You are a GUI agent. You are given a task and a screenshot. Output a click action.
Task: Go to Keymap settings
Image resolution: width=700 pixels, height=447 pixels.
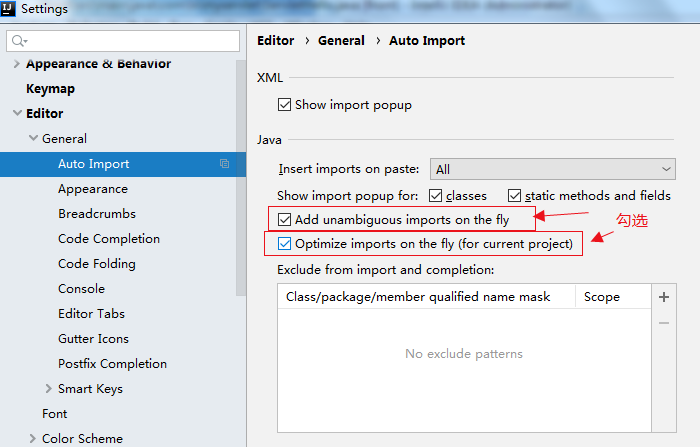click(50, 89)
